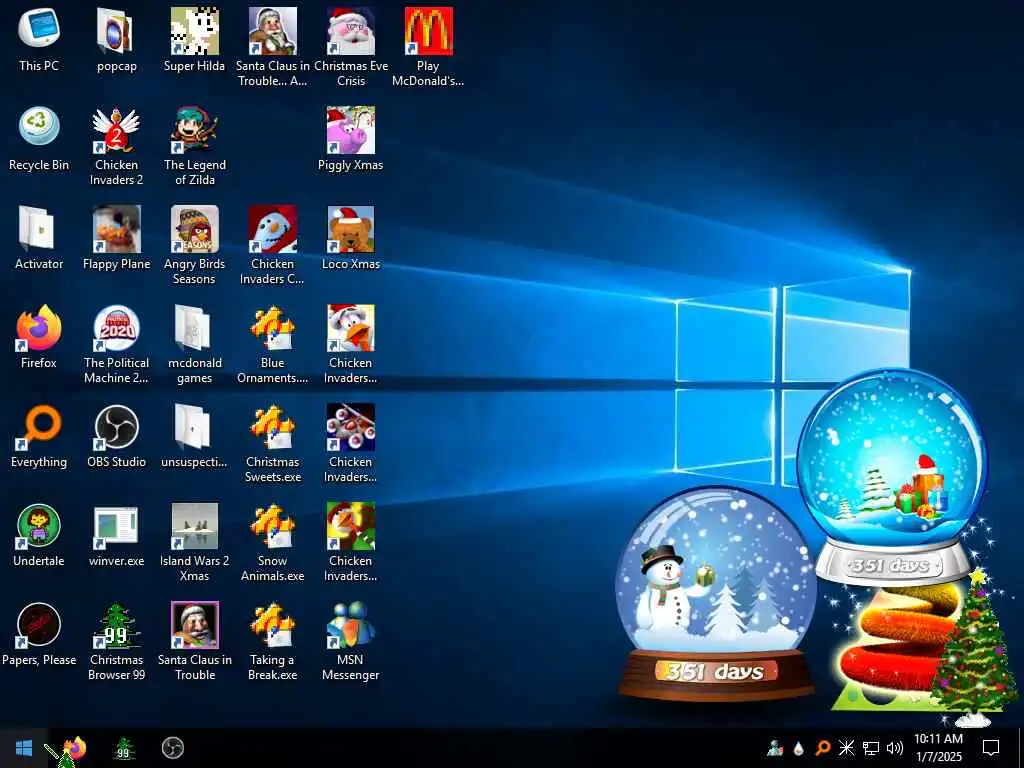1024x768 pixels.
Task: Open the Windows Start menu
Action: point(24,748)
